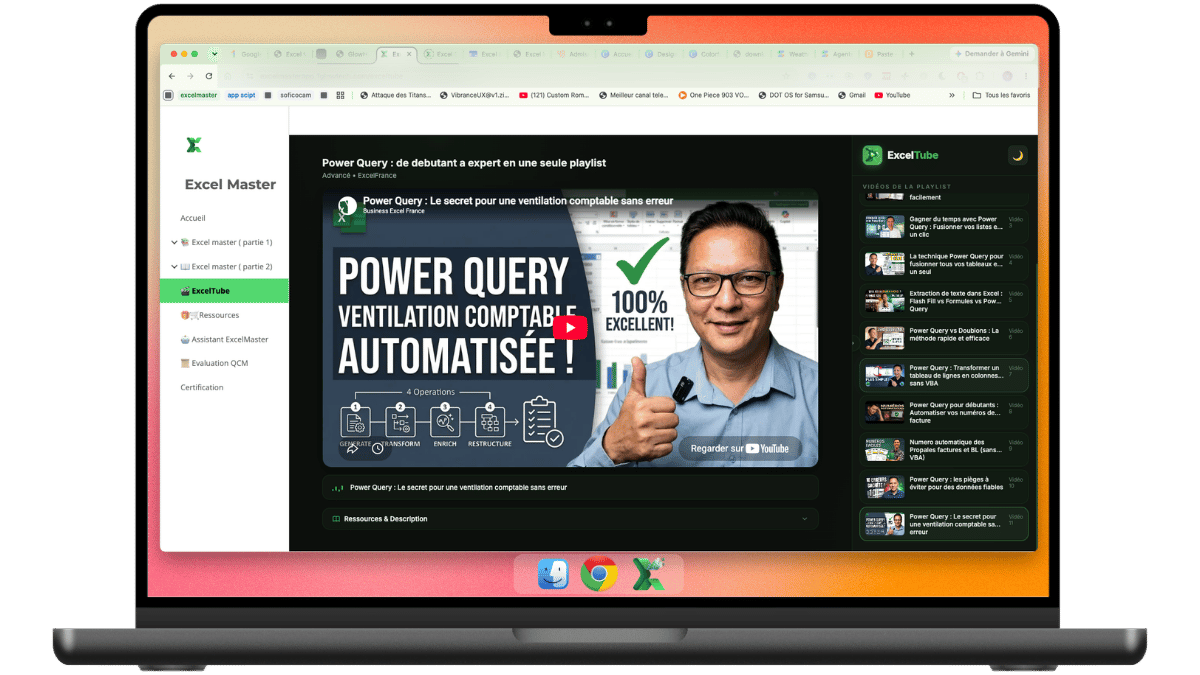This screenshot has height=675, width=1200.
Task: Click the apps grid bookmark icon
Action: click(x=340, y=95)
